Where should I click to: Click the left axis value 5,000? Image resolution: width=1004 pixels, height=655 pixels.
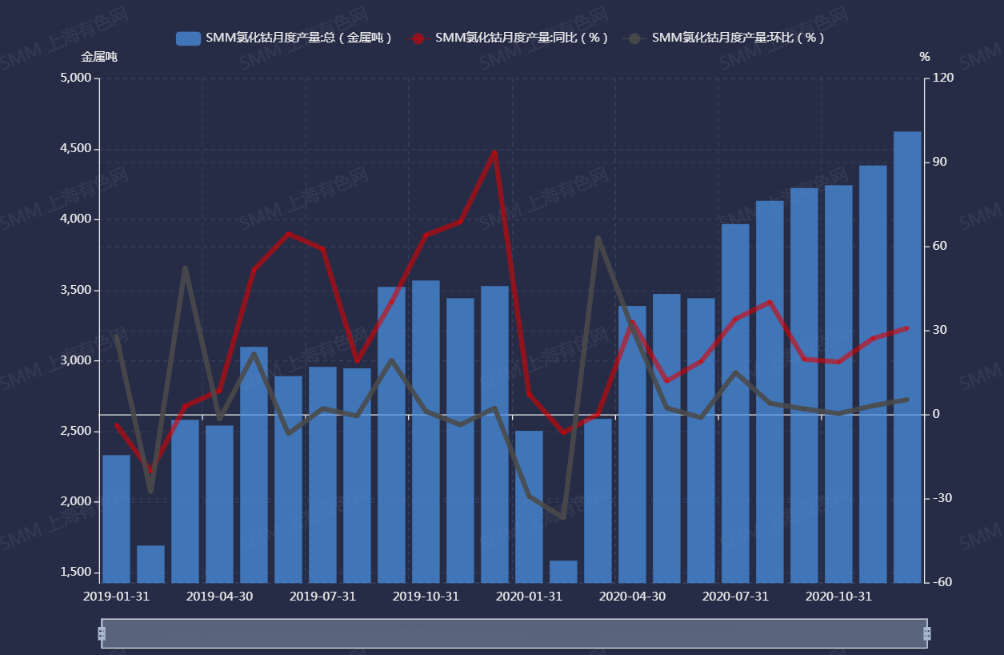tap(76, 78)
